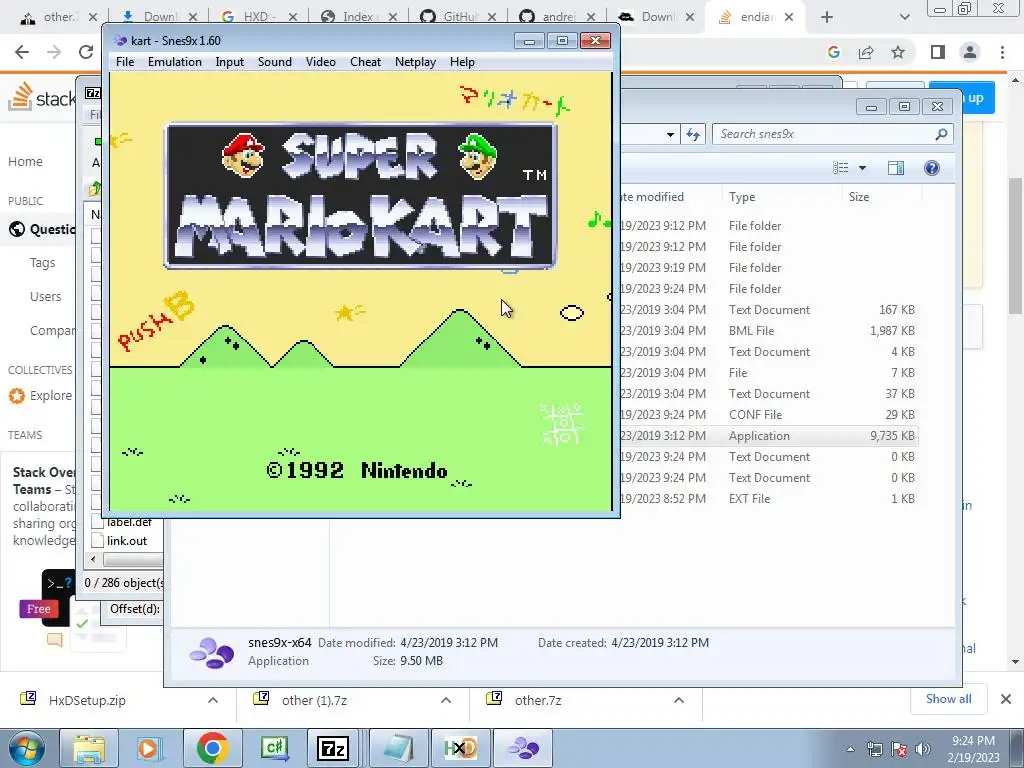Screen dimensions: 1024x768
Task: Toggle the Explorer preview pane
Action: pos(896,168)
